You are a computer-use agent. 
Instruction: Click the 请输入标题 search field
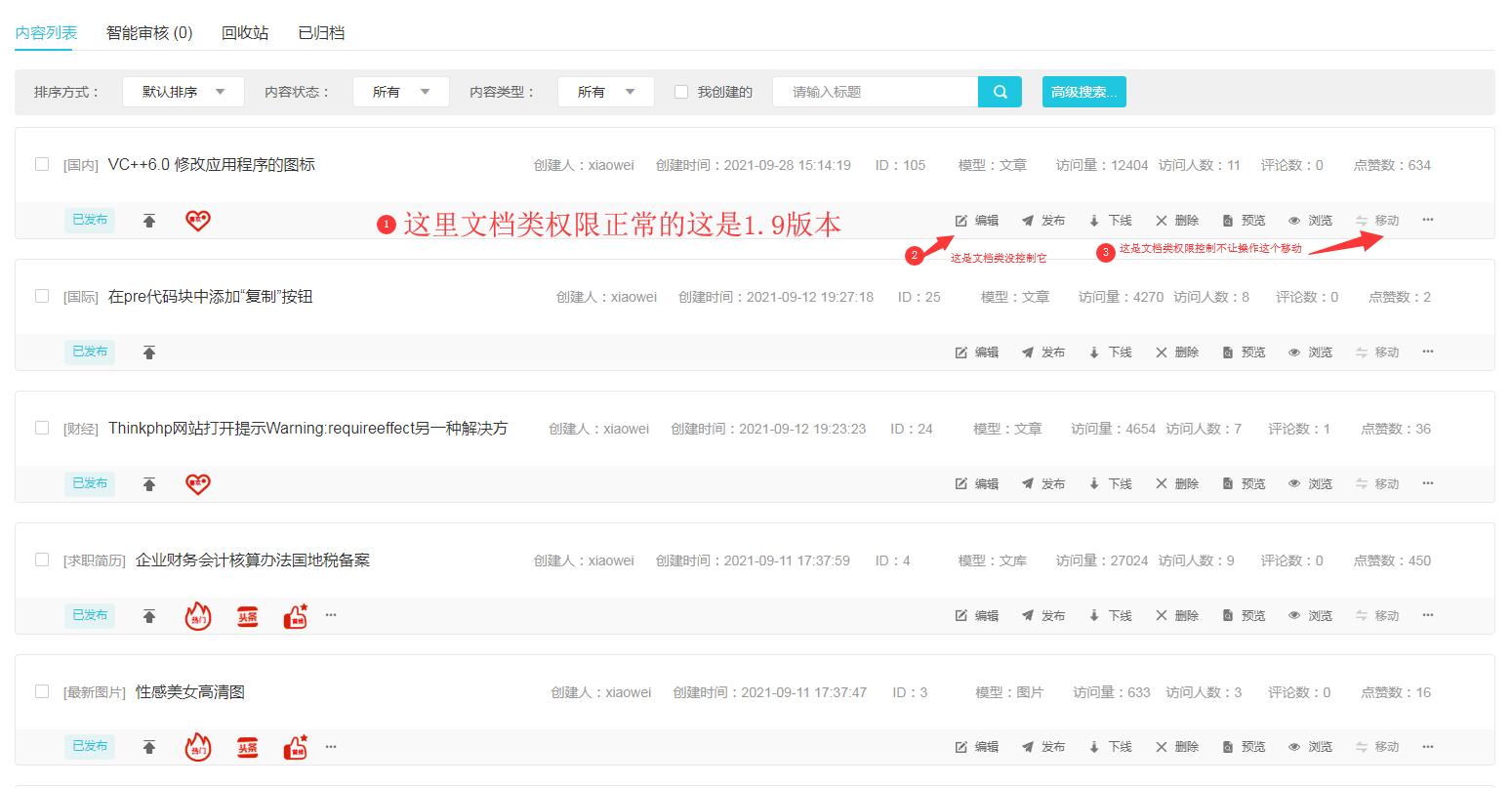click(x=876, y=92)
